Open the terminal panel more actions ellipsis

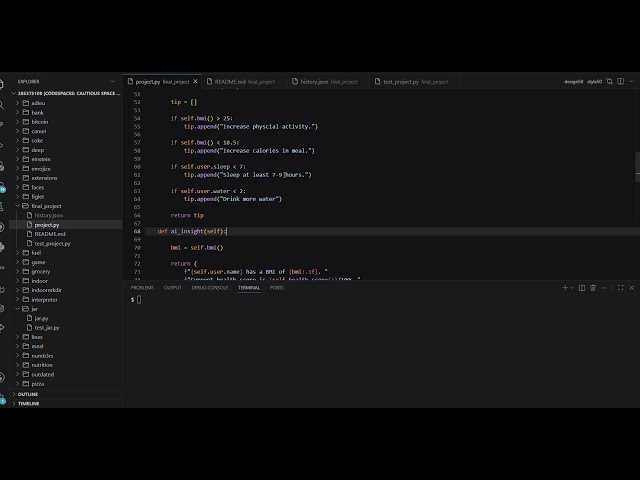[x=604, y=288]
